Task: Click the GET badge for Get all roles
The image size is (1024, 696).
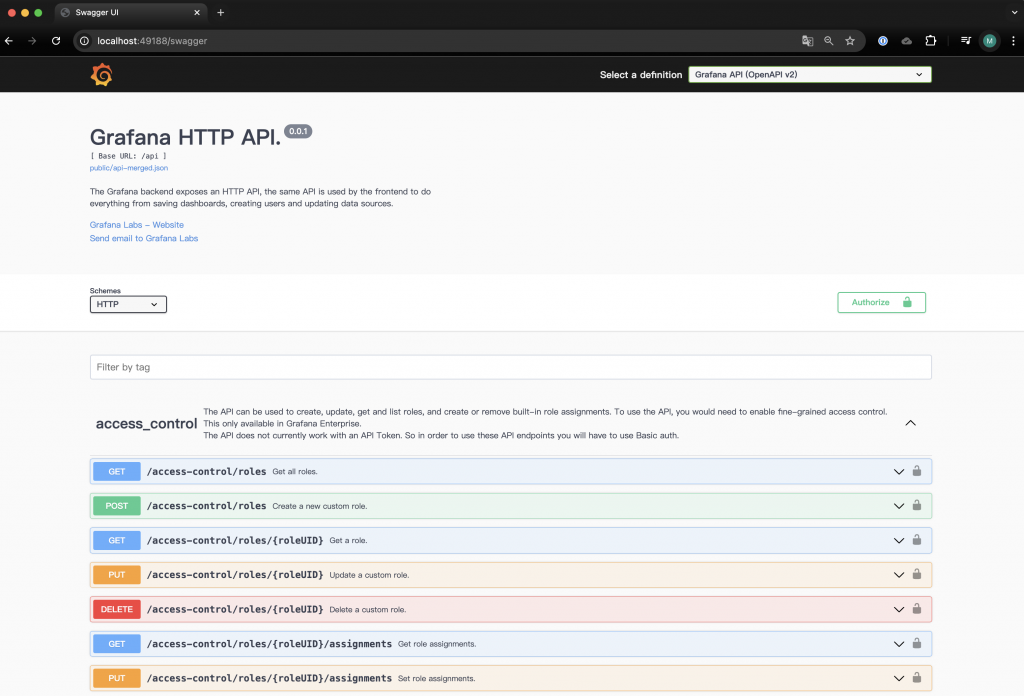Action: 117,471
